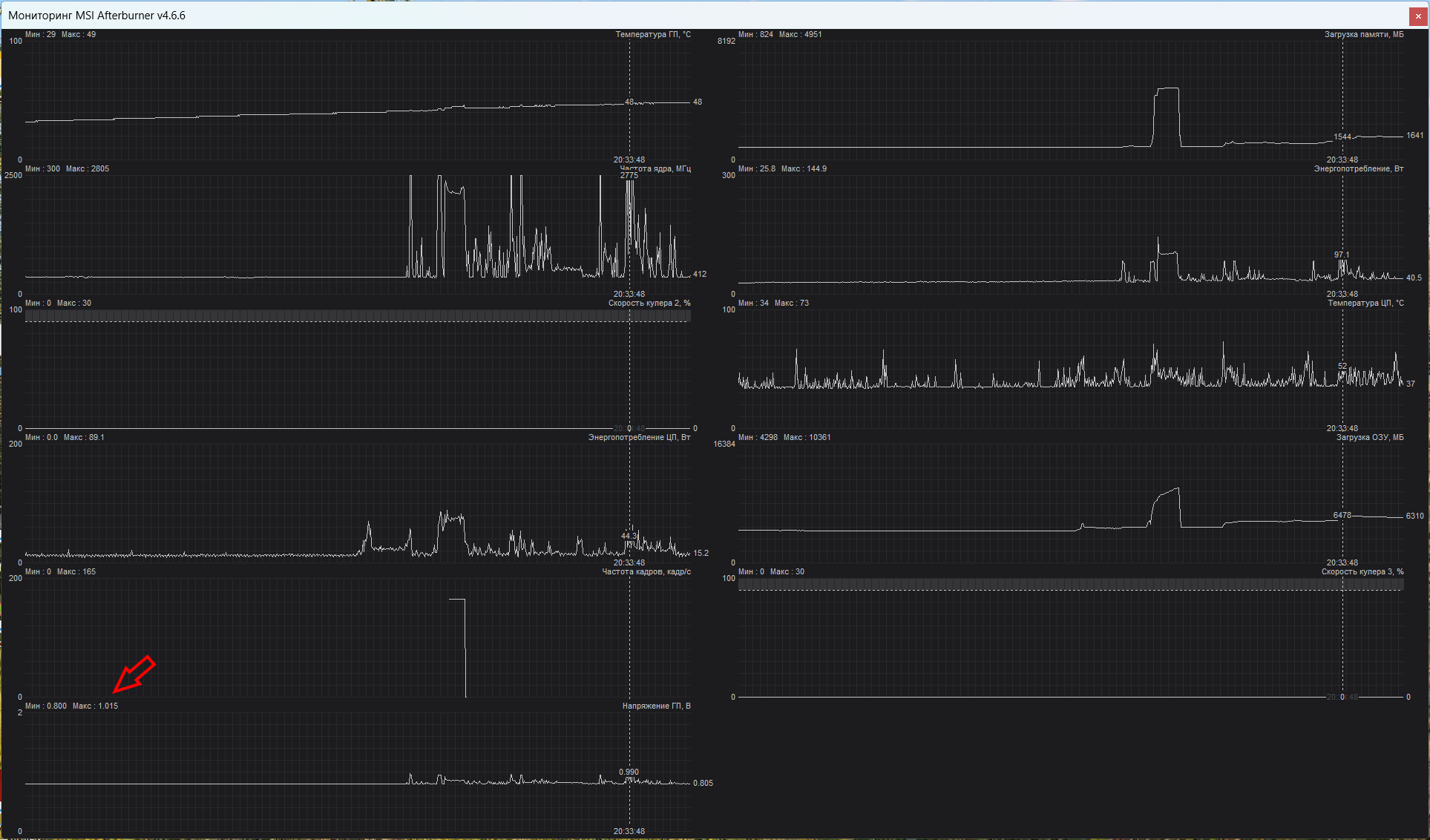Click the Энергопотребление ЦП, Вт graph label

[639, 438]
